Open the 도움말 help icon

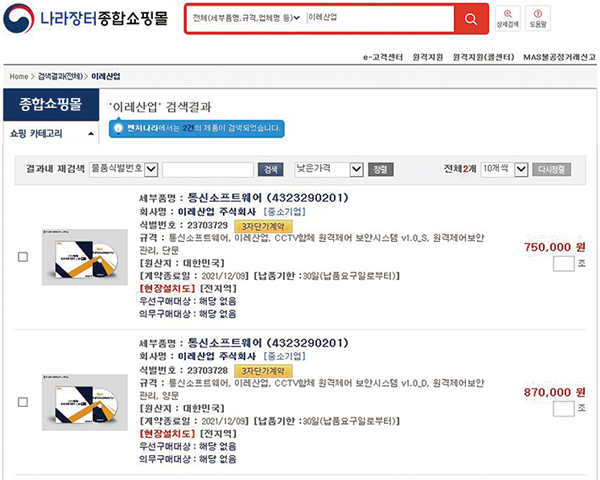[538, 18]
